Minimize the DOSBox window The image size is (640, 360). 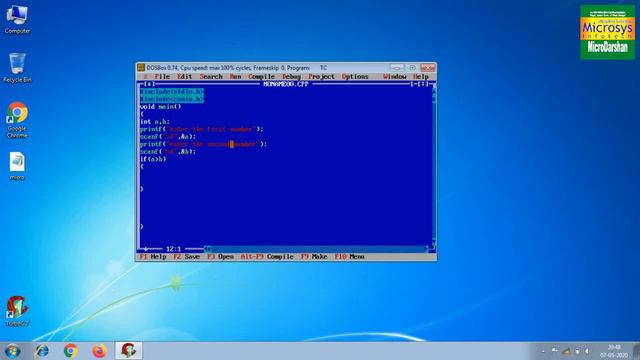tap(397, 67)
